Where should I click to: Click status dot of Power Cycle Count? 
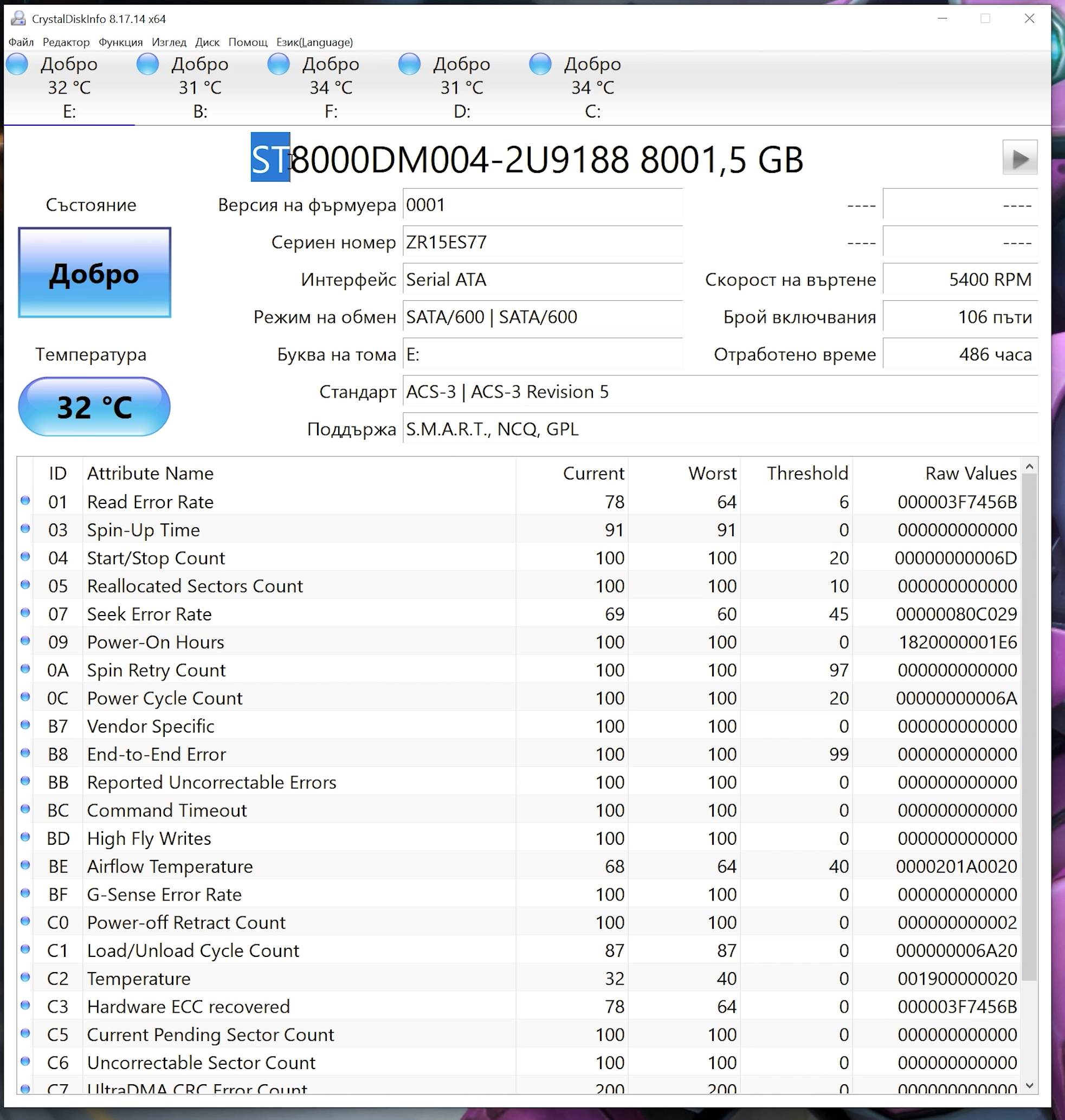pos(25,696)
